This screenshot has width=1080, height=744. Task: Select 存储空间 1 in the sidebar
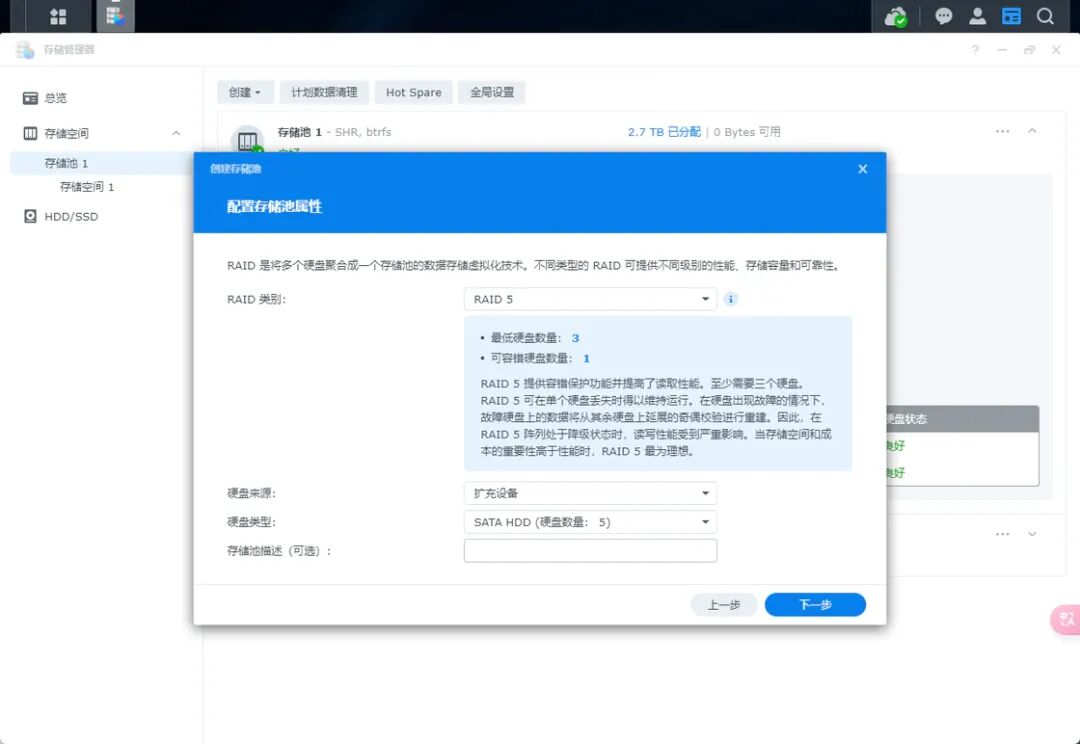(87, 187)
